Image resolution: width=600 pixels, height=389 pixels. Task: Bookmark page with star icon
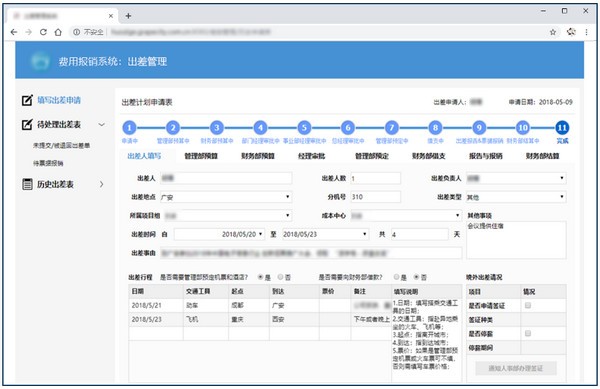[x=553, y=32]
